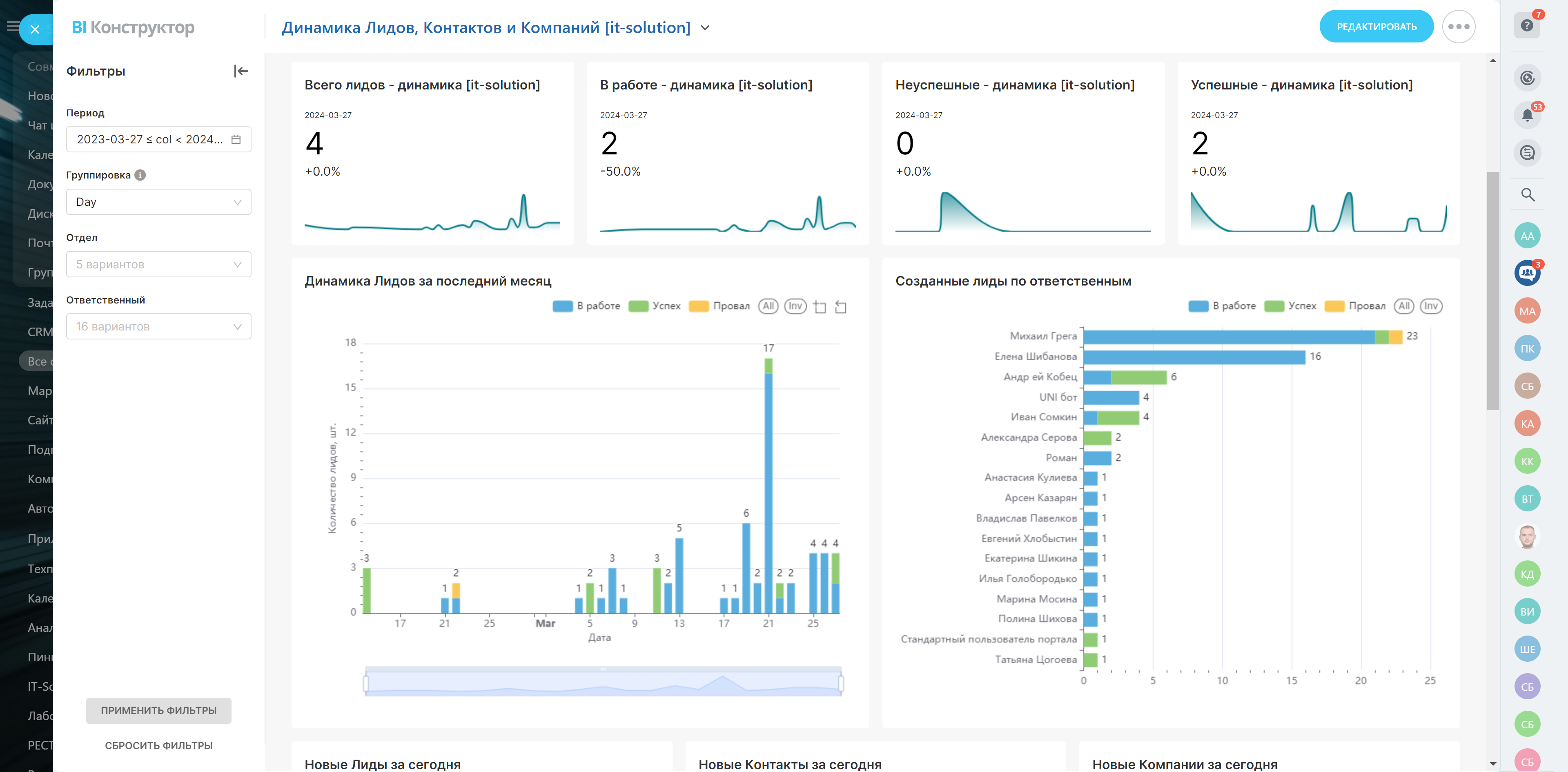Image resolution: width=1568 pixels, height=772 pixels.
Task: Click the zoom select icon in Динамика Лидов chart
Action: point(820,307)
